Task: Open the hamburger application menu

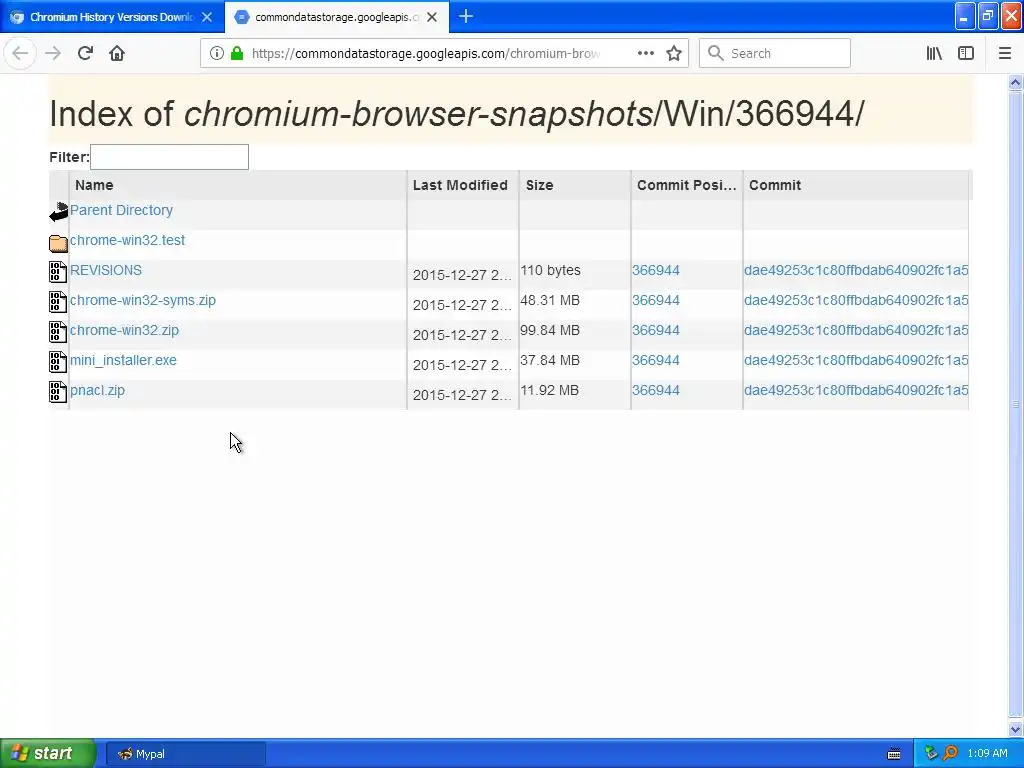Action: click(1004, 54)
